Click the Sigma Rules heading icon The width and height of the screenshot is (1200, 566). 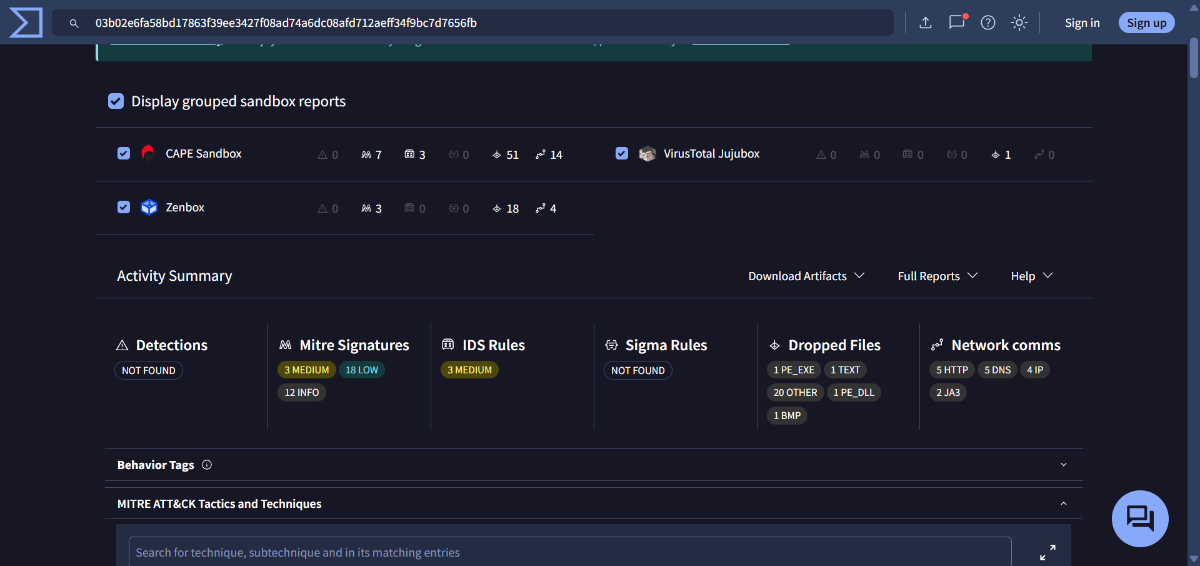(611, 345)
